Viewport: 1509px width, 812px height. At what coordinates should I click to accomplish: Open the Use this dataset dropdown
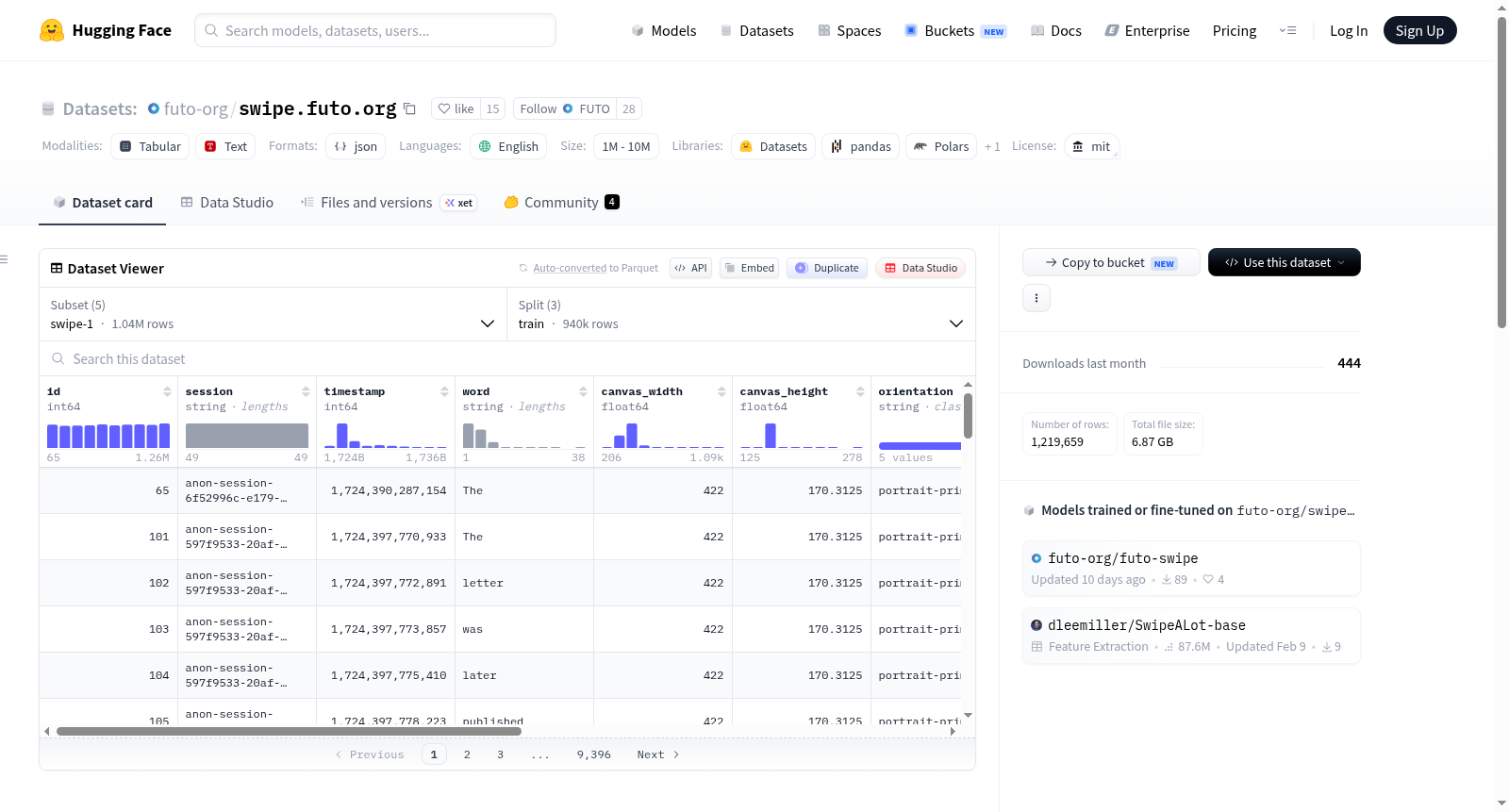(x=1284, y=262)
